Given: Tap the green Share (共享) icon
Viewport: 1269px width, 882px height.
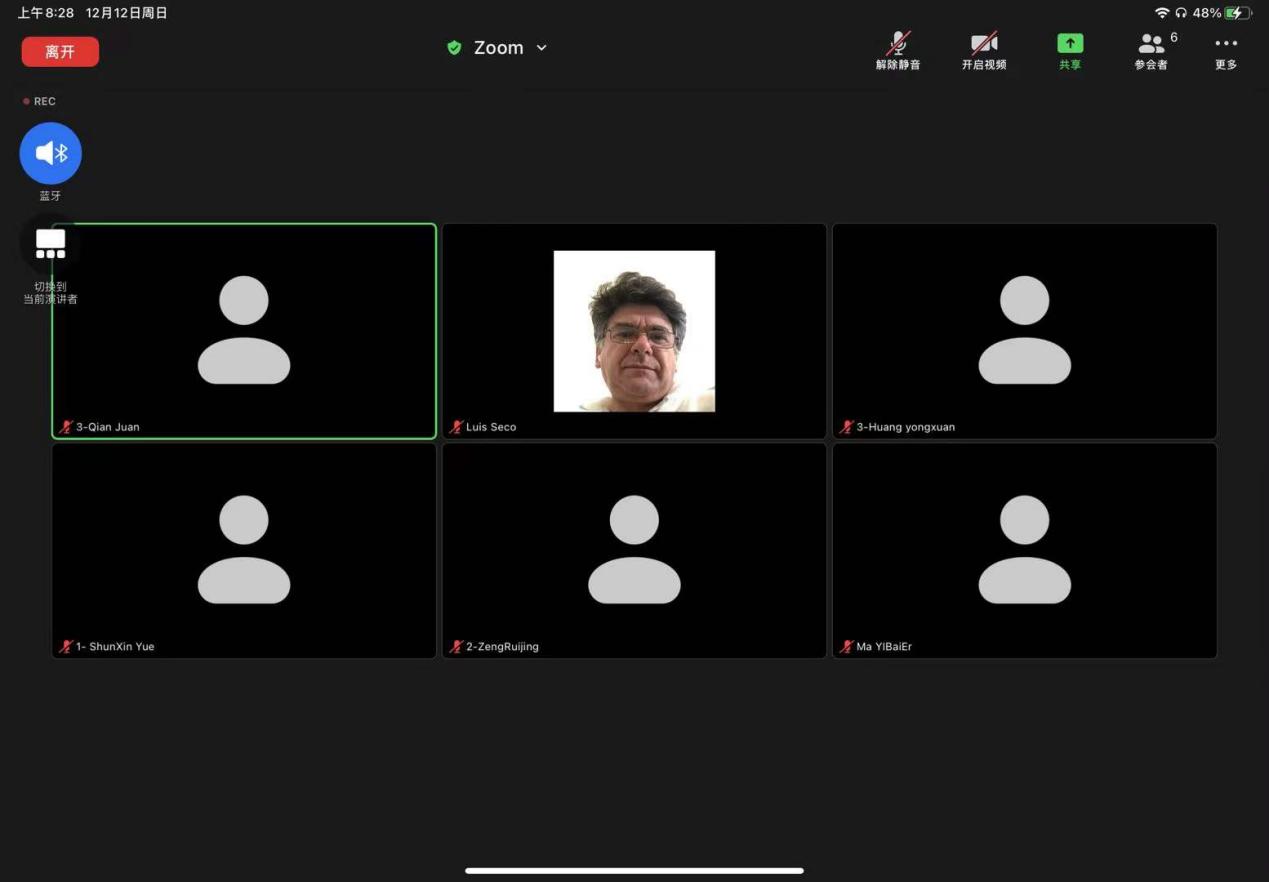Looking at the screenshot, I should coord(1070,45).
